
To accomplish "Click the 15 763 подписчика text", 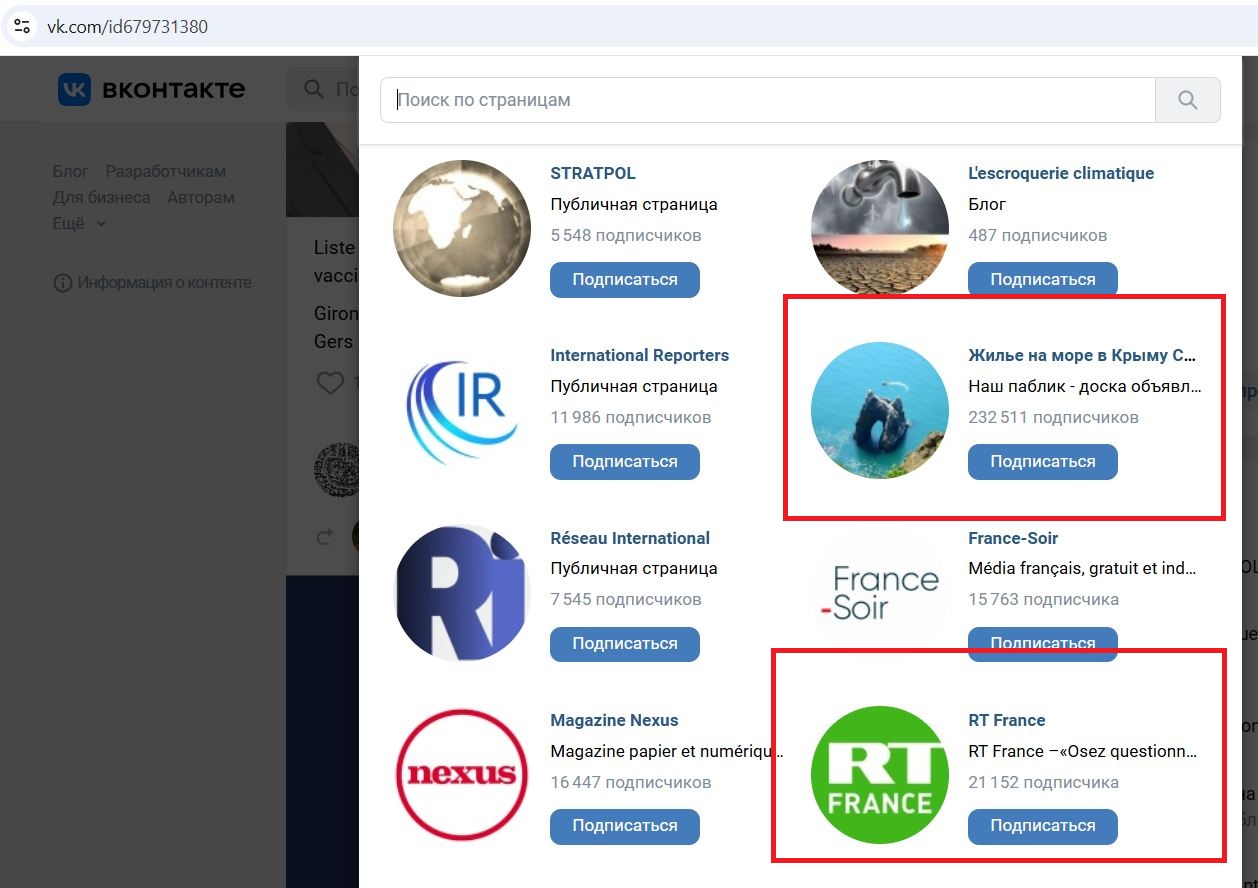I will (1043, 600).
